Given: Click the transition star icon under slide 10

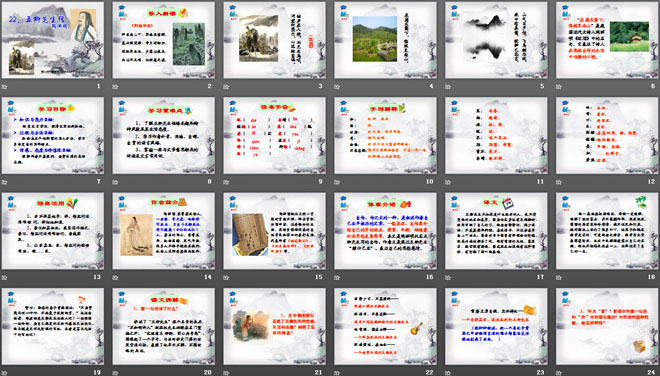Looking at the screenshot, I should pos(337,182).
